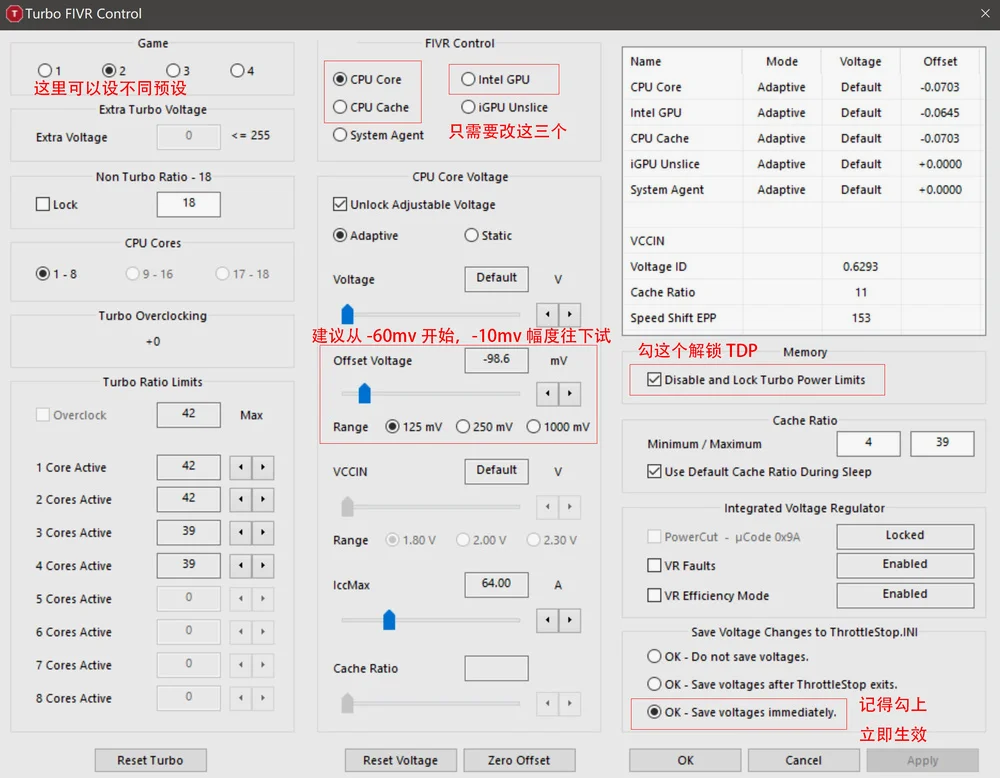Screen dimensions: 1000x778
Task: Click the 1 Core Active value field
Action: click(x=189, y=467)
